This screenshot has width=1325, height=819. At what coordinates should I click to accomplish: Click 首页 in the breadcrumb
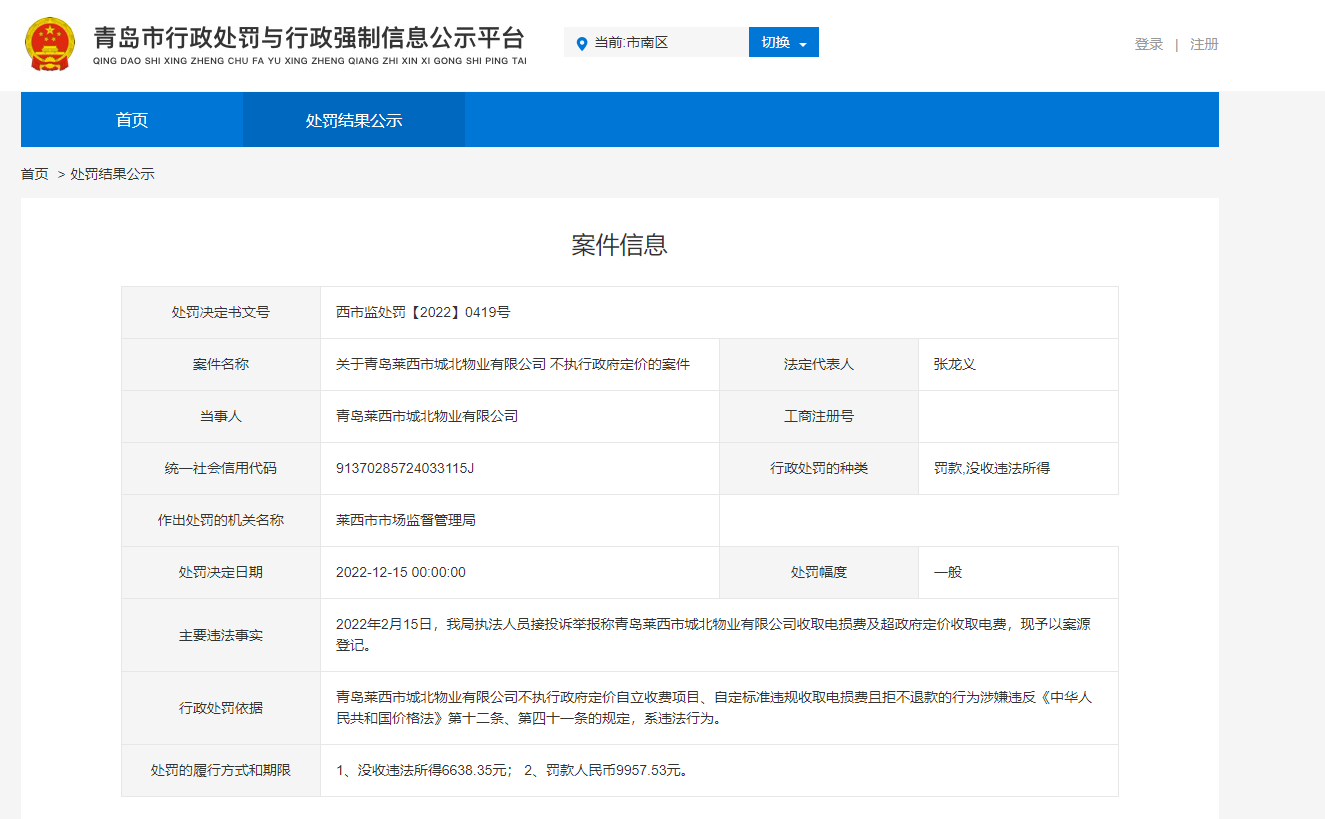(35, 174)
